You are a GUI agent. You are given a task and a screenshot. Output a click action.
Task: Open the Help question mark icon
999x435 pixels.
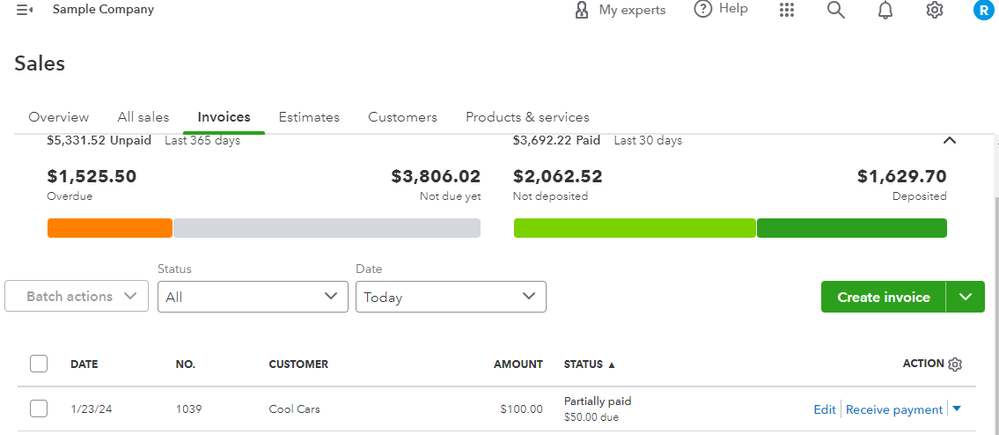pyautogui.click(x=703, y=9)
